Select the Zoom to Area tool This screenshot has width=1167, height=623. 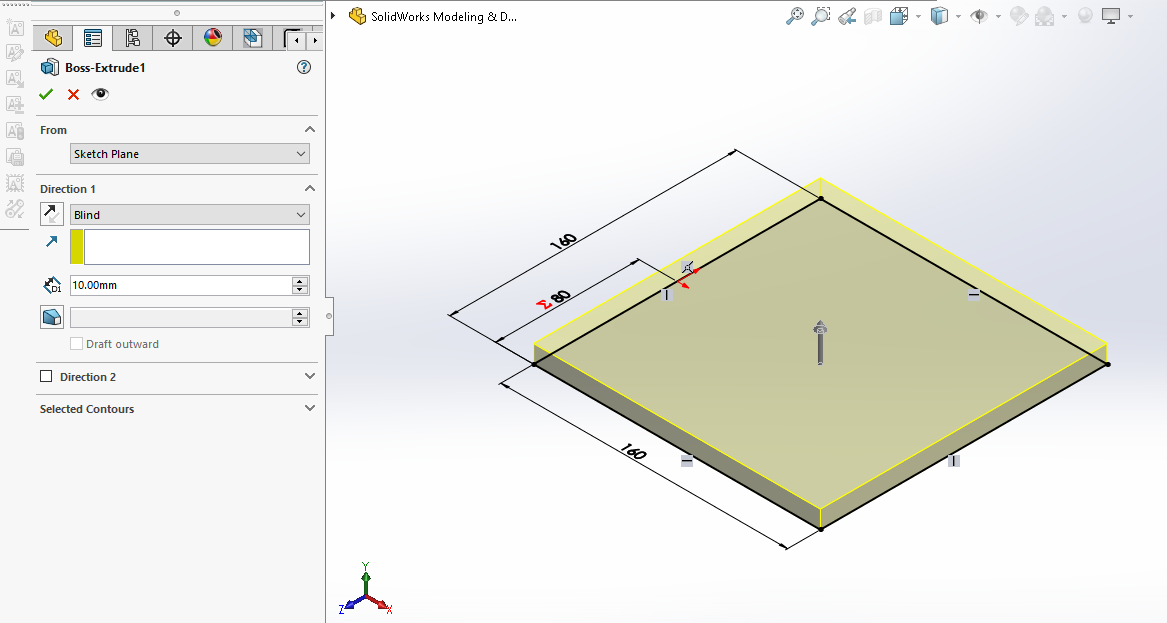[x=821, y=16]
